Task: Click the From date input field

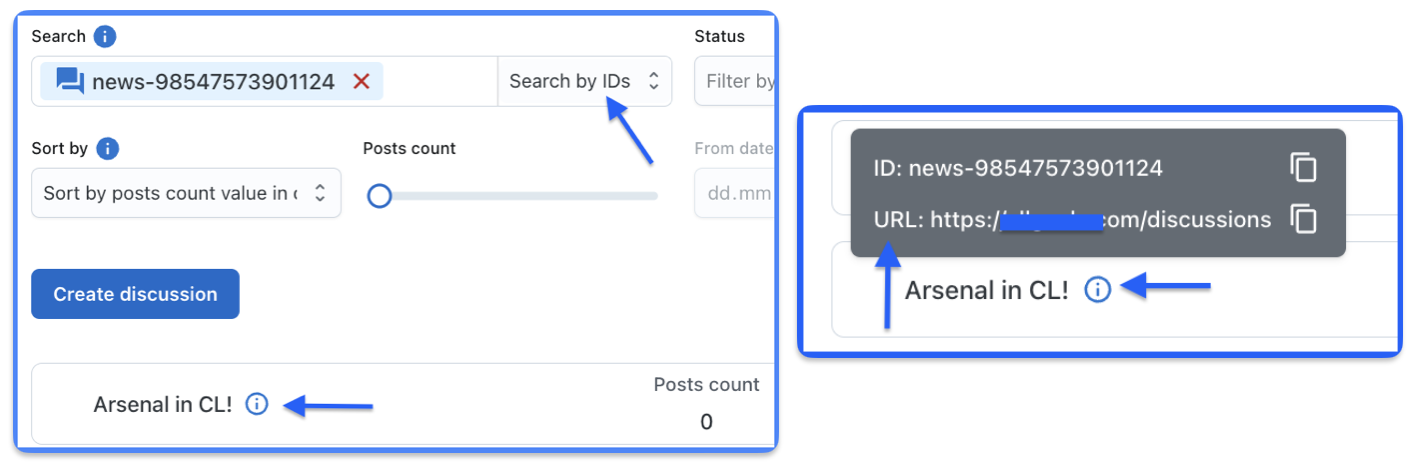Action: coord(735,193)
